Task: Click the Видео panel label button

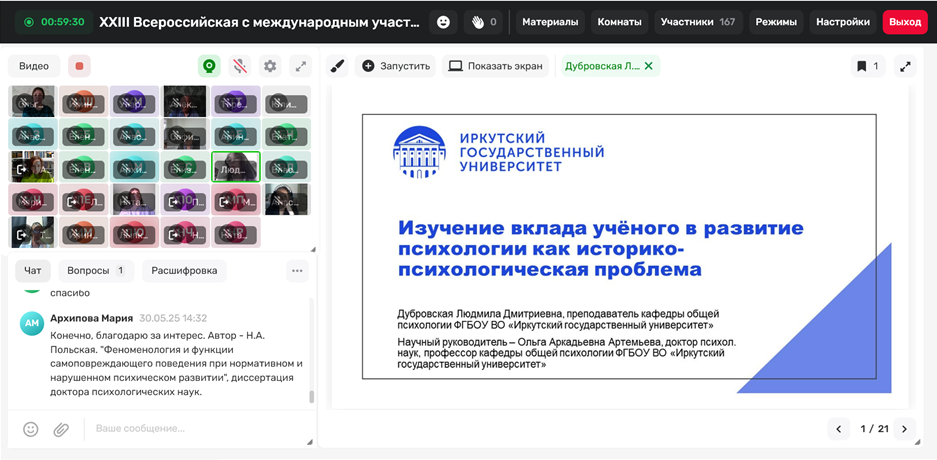Action: click(34, 66)
